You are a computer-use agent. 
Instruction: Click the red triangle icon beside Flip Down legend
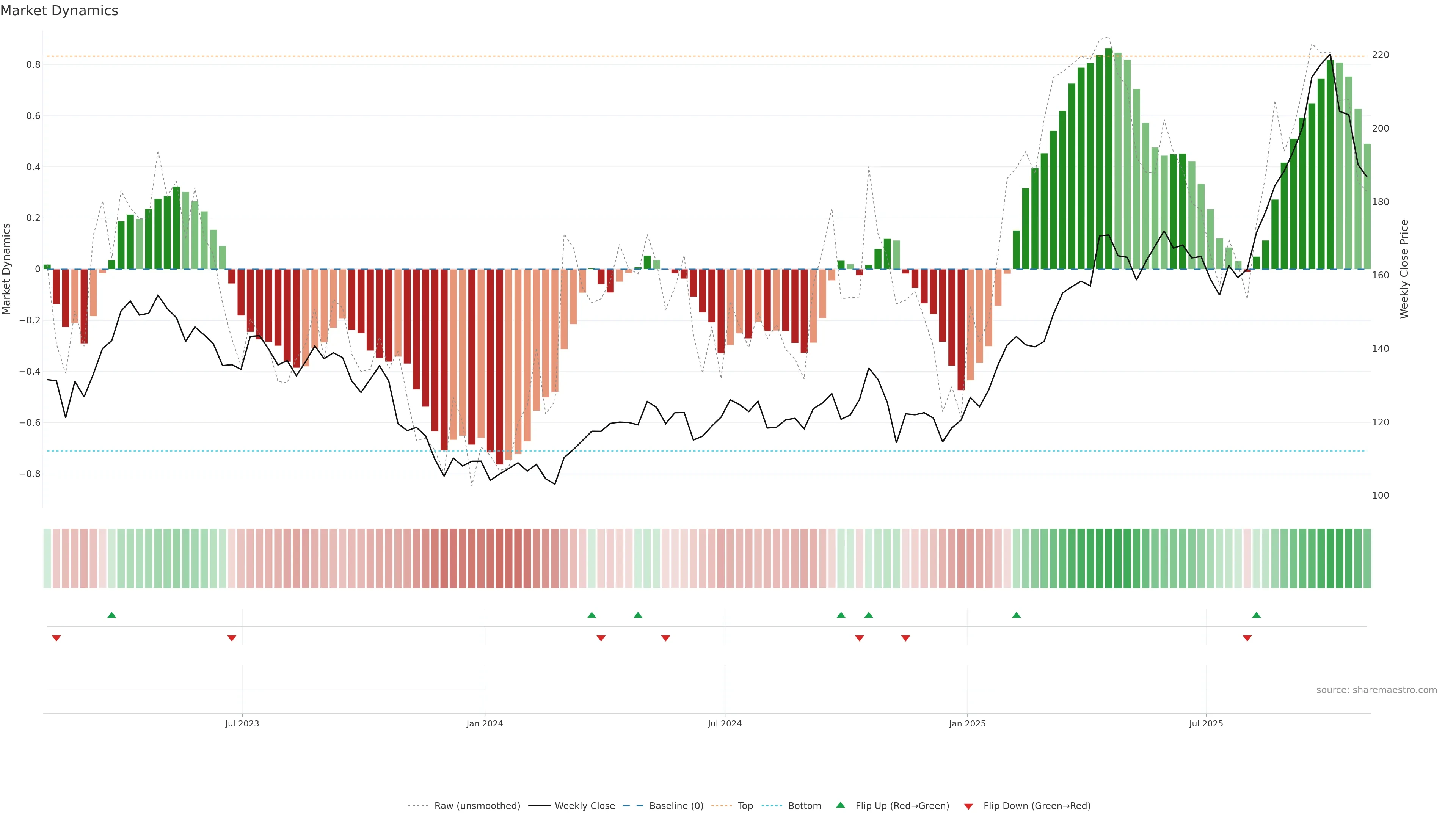coord(968,806)
